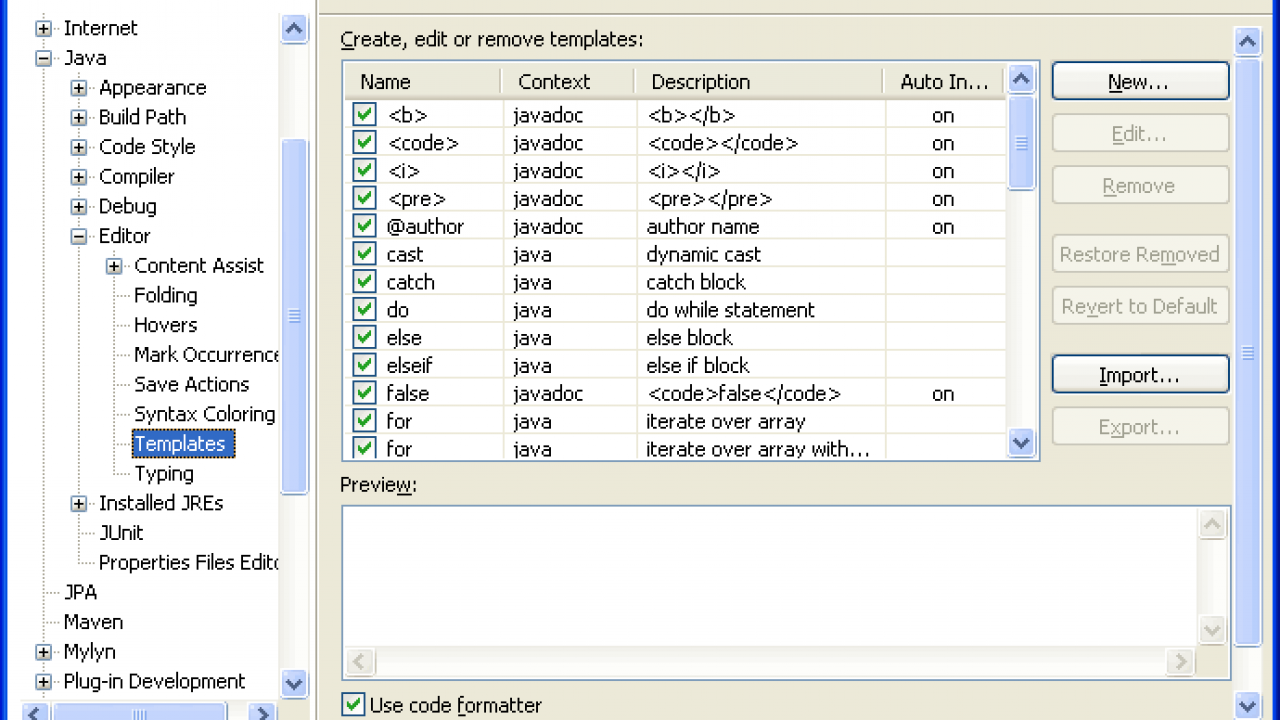1280x720 pixels.
Task: Uncheck the do template checkbox
Action: tap(364, 310)
